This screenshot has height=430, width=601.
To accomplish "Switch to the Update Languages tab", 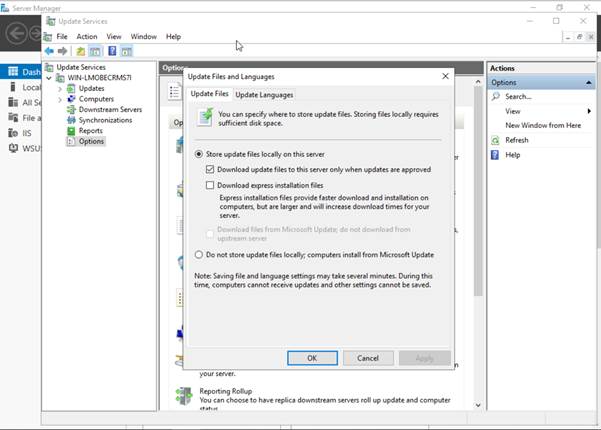I will (x=264, y=95).
